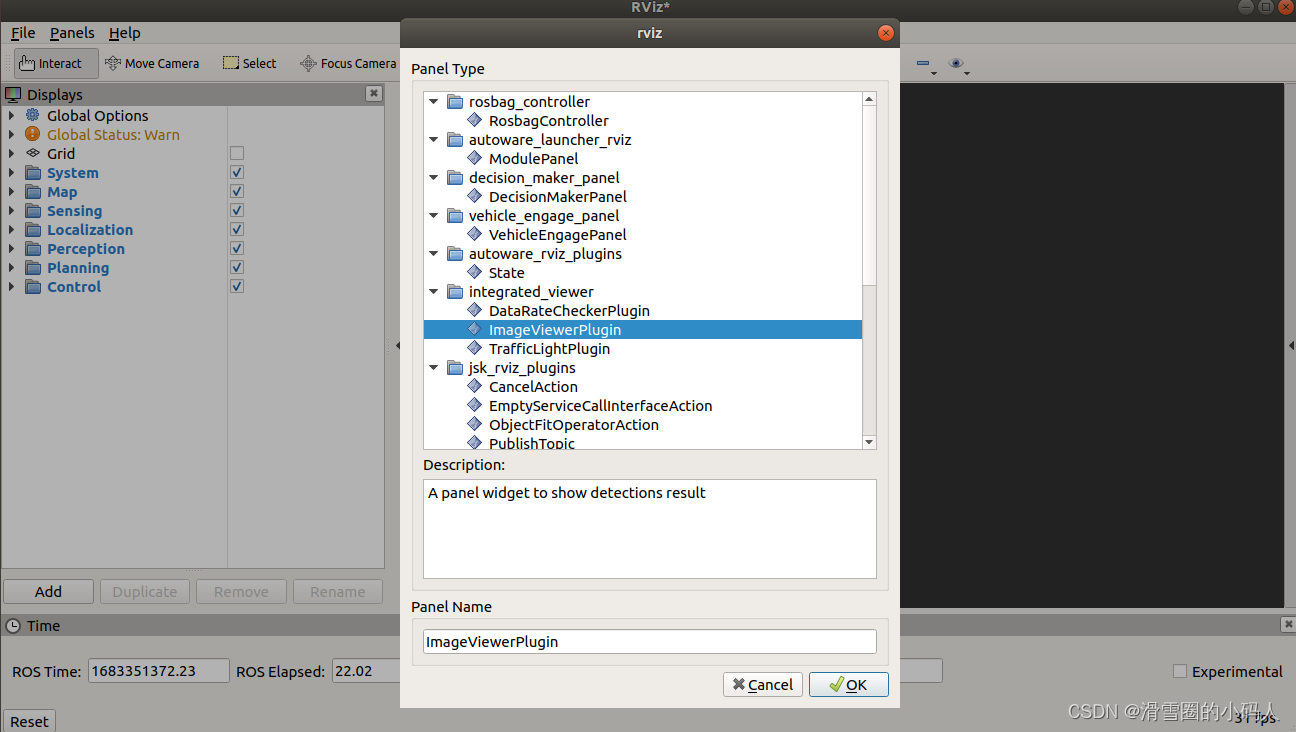This screenshot has height=732, width=1296.
Task: Click the CancelAction diamond icon
Action: pos(475,386)
